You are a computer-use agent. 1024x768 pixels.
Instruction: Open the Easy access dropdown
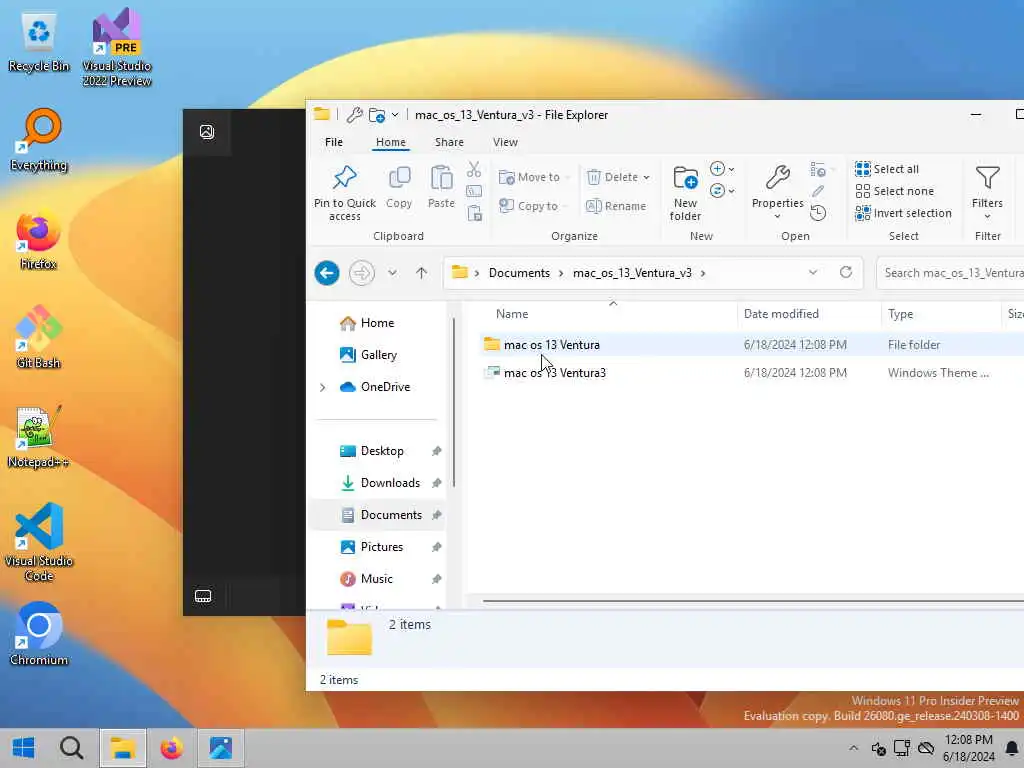(722, 191)
